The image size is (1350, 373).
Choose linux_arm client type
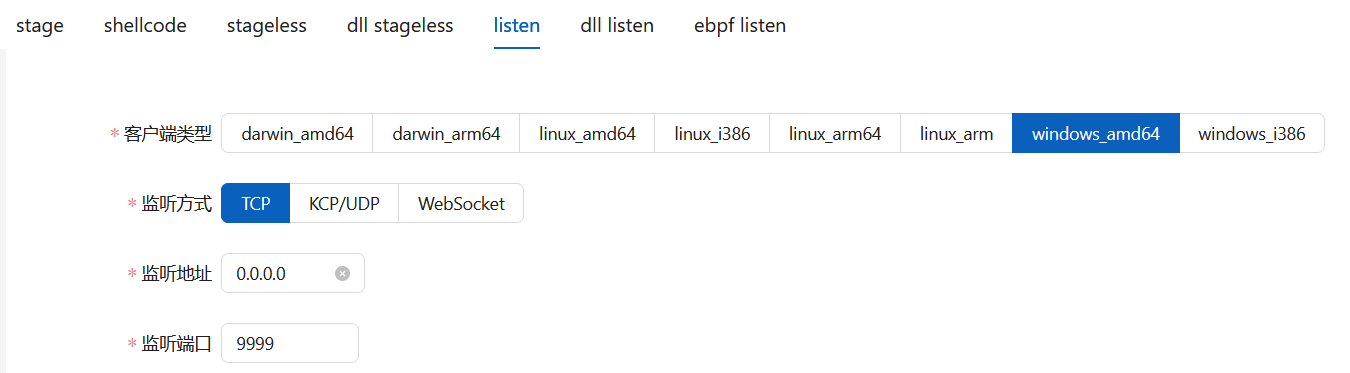(956, 133)
